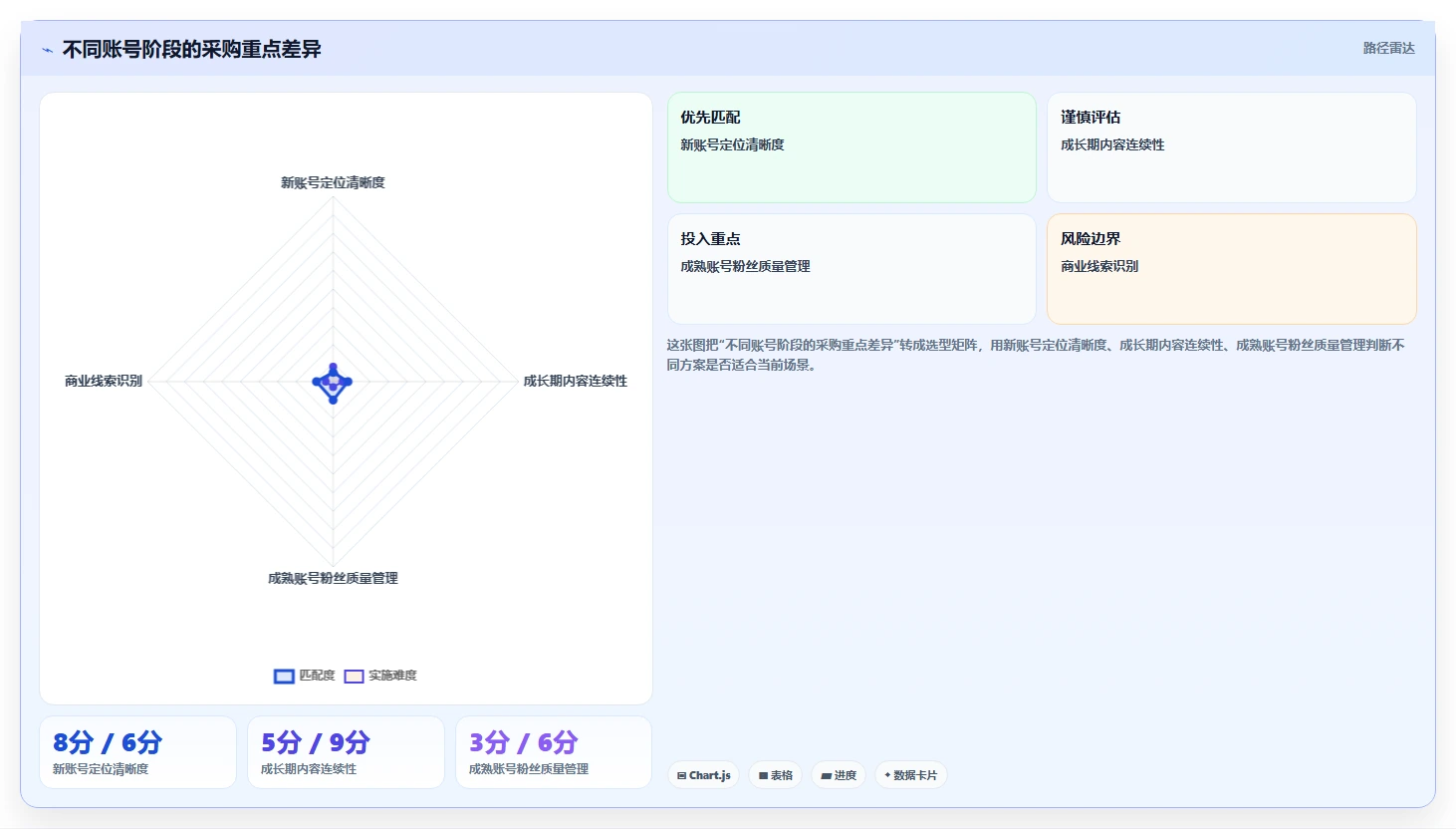Click the 成长期内容连续性 radar axis label

576,381
